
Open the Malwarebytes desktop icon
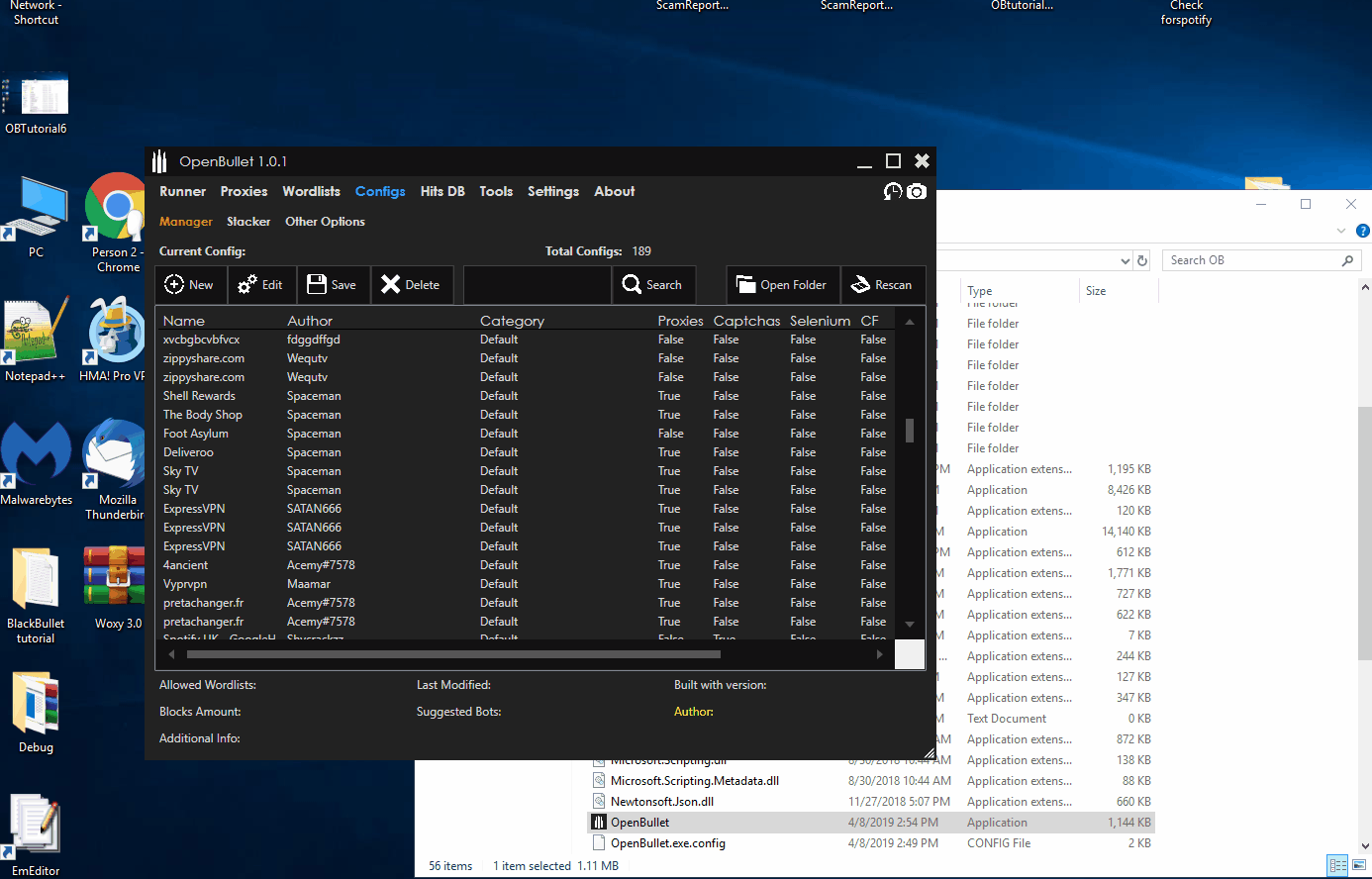[x=37, y=463]
